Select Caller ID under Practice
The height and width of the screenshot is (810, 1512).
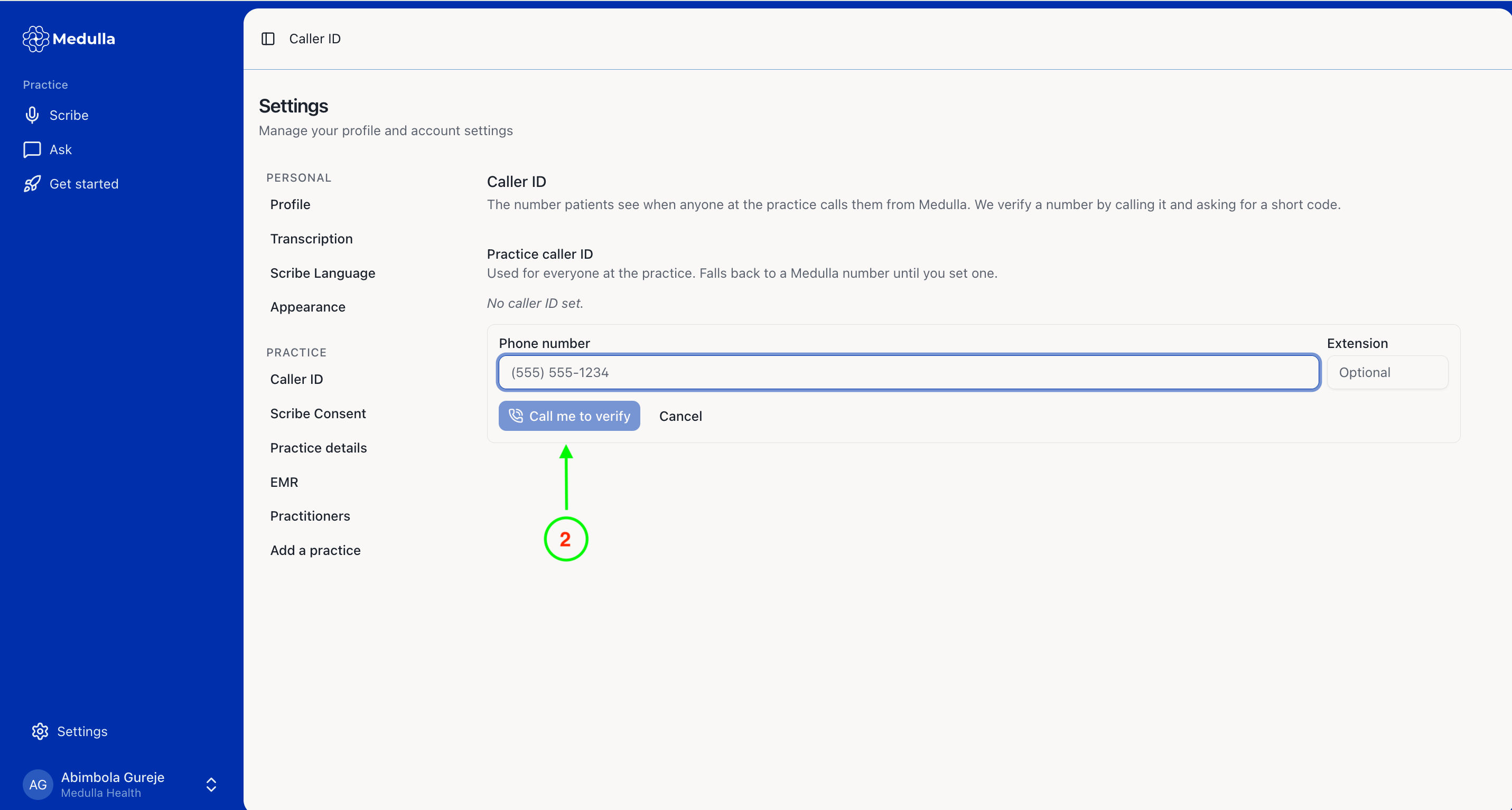[297, 379]
